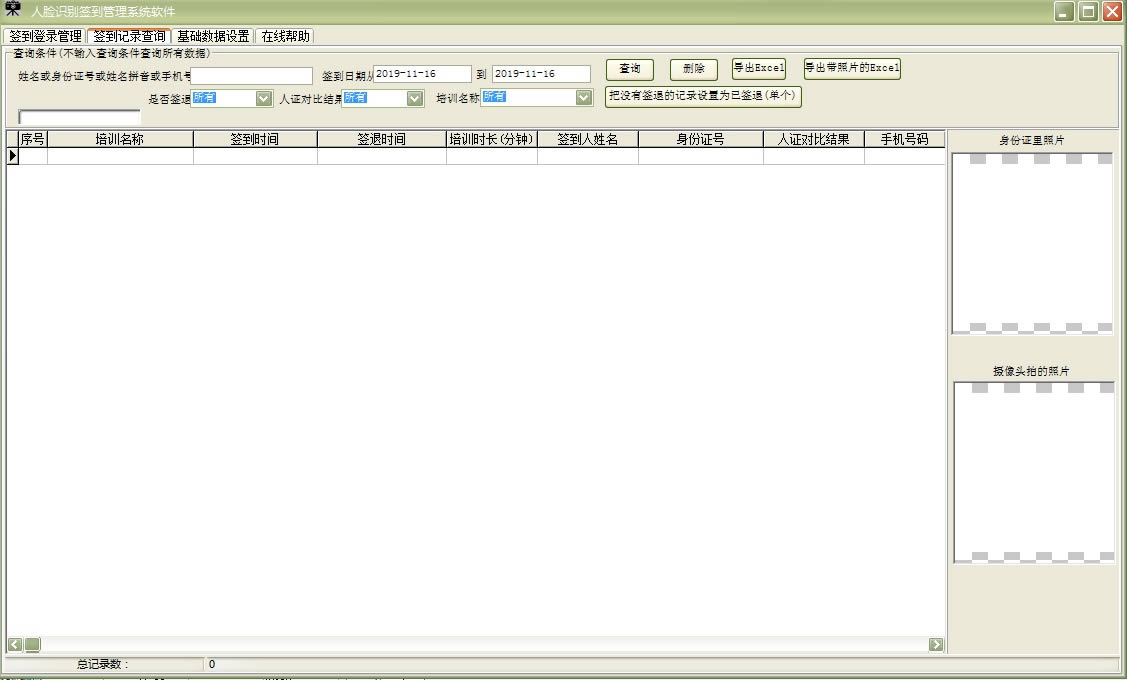Click the camera app icon in title bar
Viewport: 1127px width, 680px height.
pos(13,10)
